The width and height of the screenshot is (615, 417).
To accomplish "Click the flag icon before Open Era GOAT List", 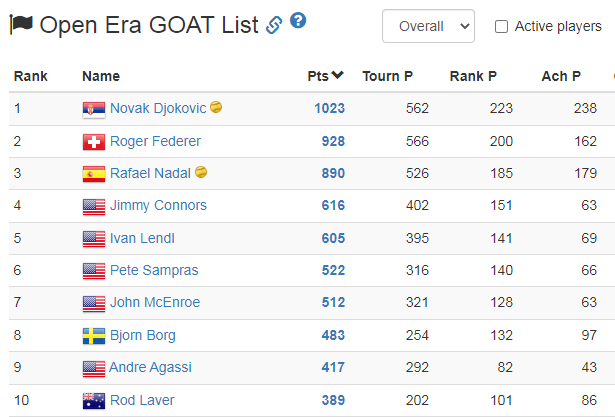I will tap(21, 24).
